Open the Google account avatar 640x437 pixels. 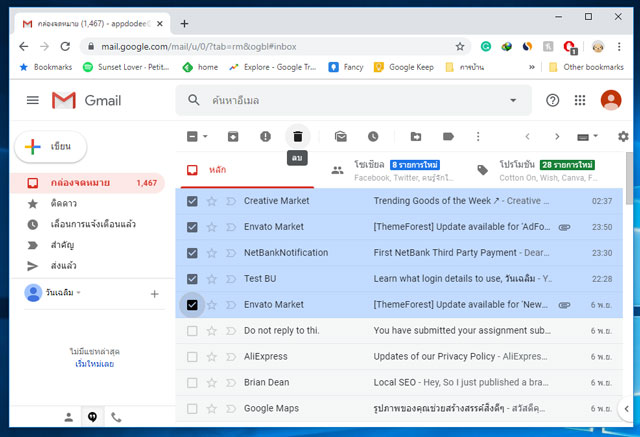click(611, 100)
